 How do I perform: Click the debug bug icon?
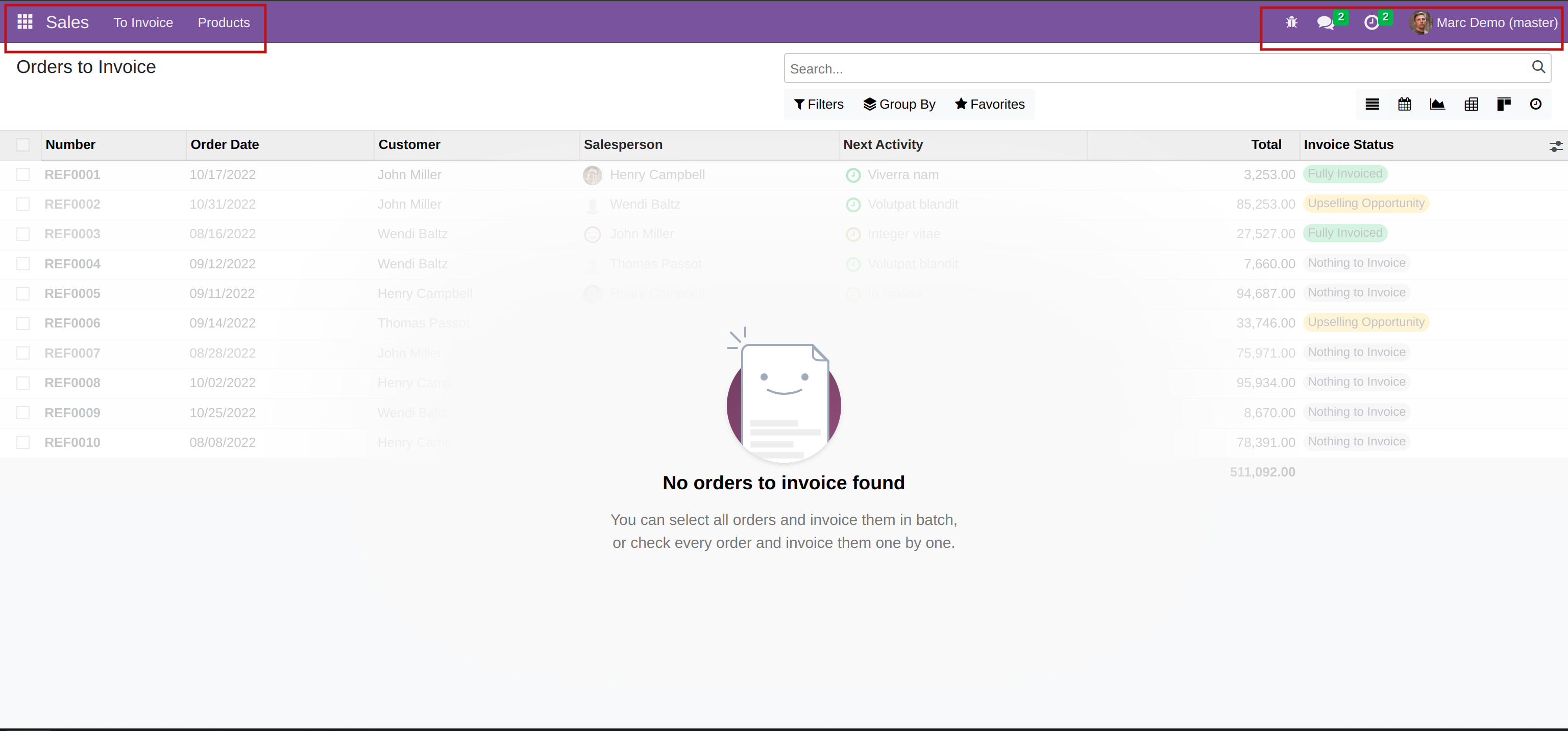click(1291, 22)
